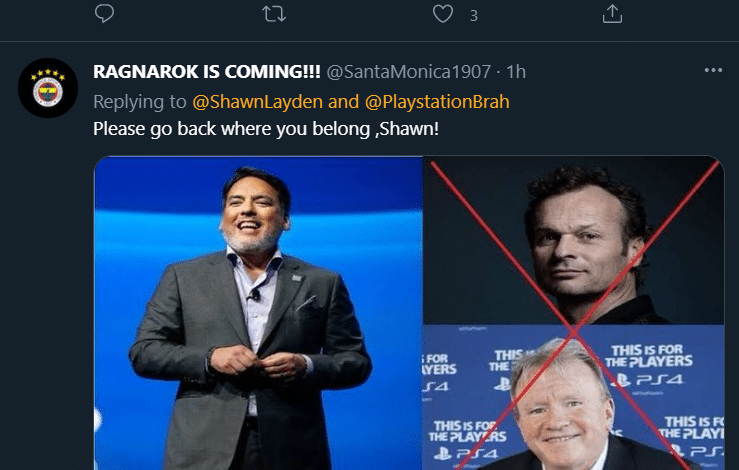739x470 pixels.
Task: Click the round football club avatar
Action: (48, 89)
